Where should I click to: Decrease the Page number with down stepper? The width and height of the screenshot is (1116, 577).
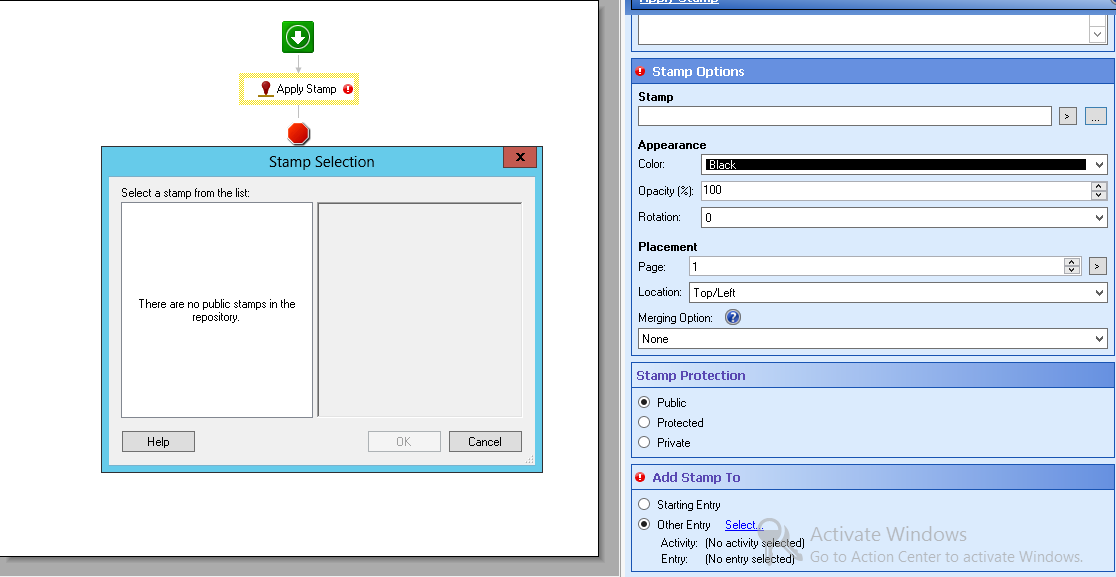[x=1072, y=270]
